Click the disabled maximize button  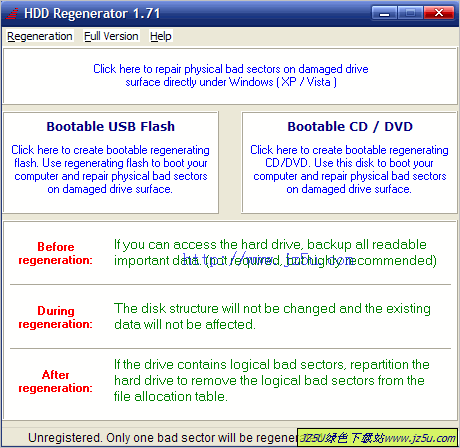410,13
